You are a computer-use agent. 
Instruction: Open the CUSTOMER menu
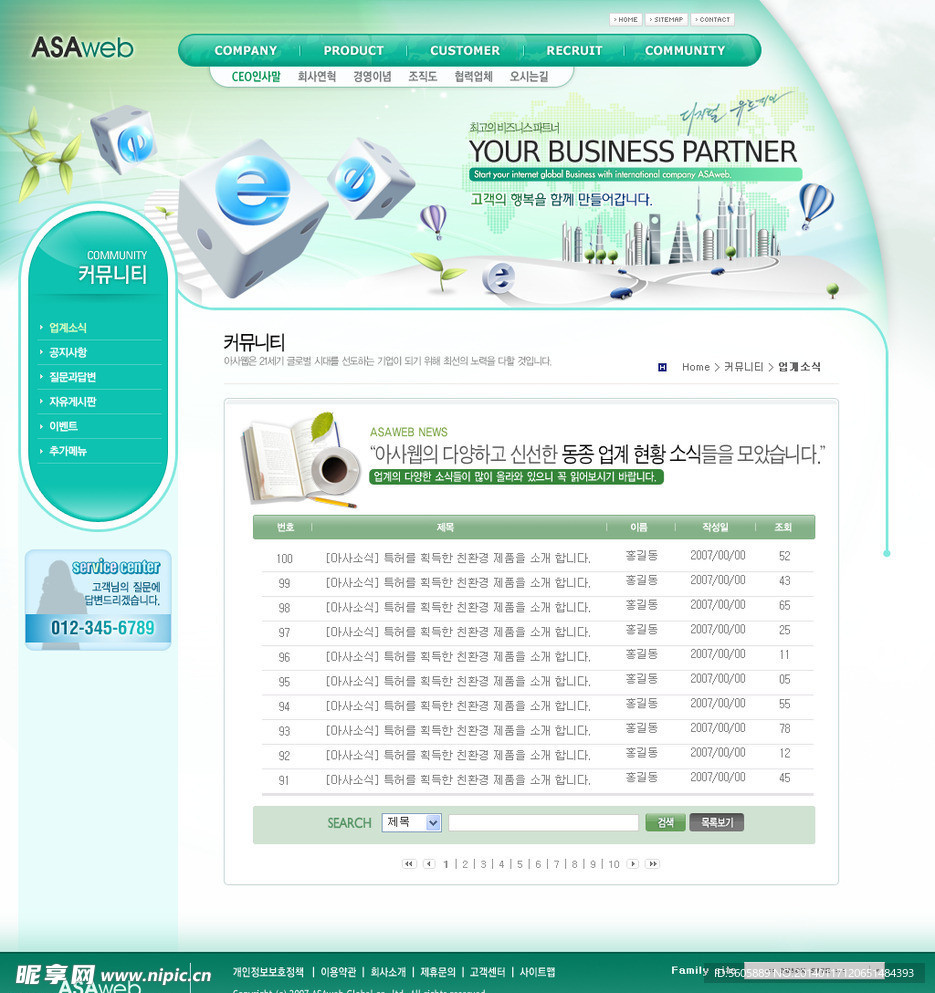tap(465, 51)
